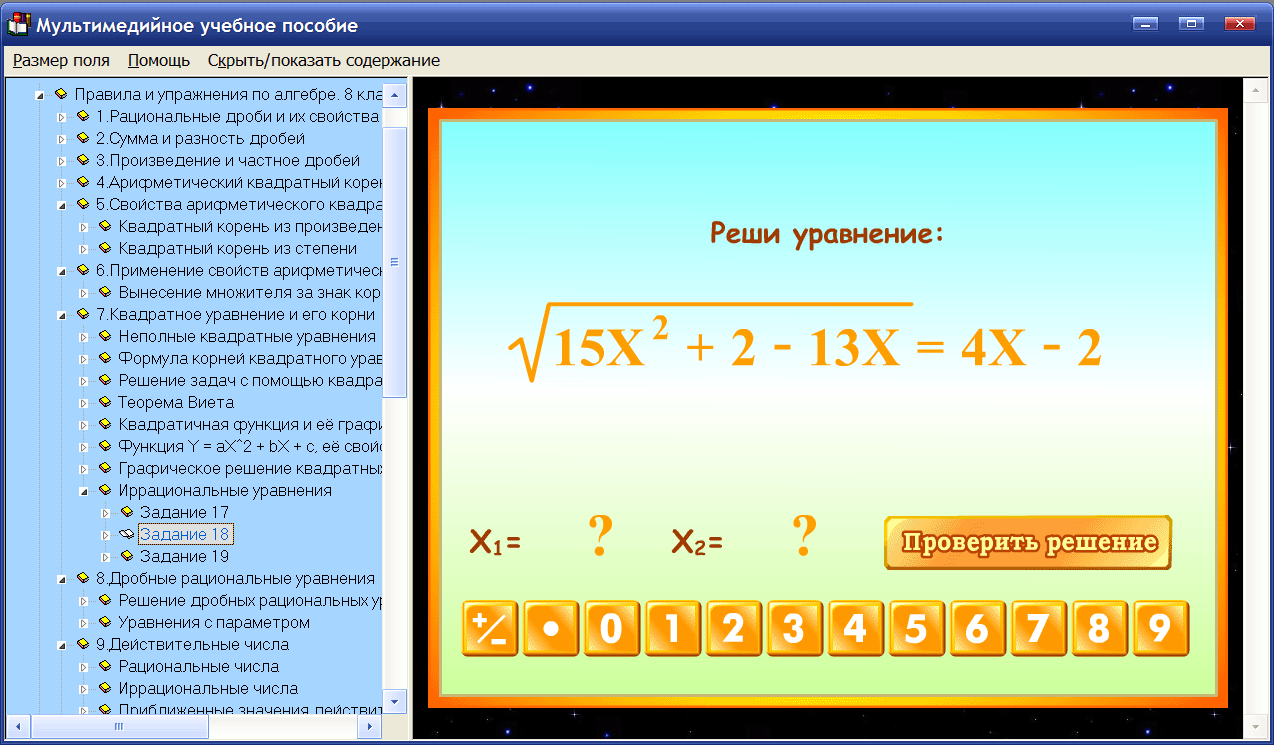The image size is (1274, 745).
Task: Click Скрыть/показать содержание menu item
Action: [324, 60]
